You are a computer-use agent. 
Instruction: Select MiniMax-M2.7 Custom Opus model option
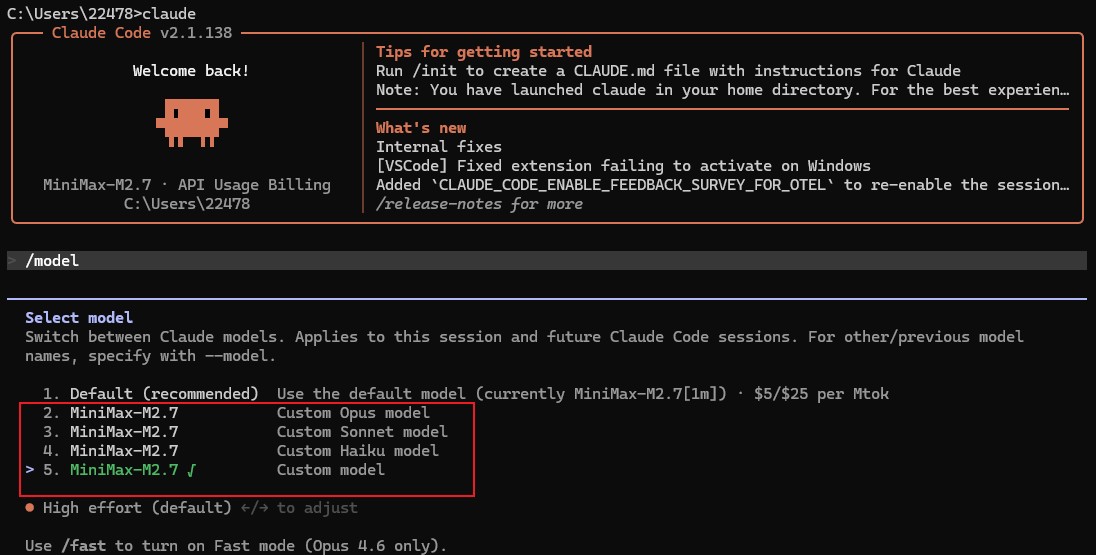coord(236,412)
